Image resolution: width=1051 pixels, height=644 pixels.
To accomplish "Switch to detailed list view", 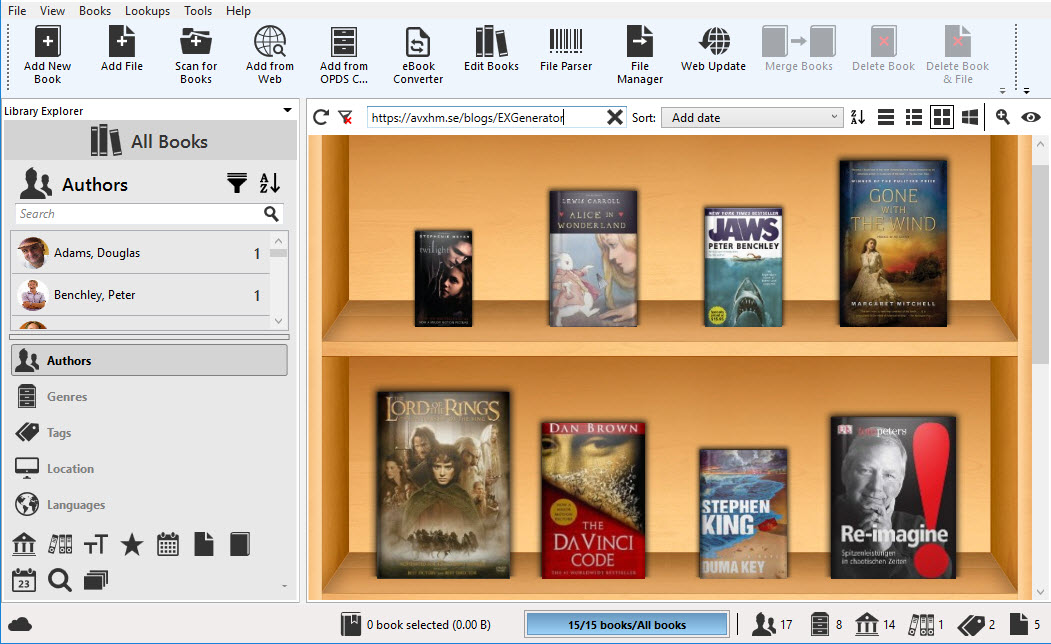I will pos(914,117).
